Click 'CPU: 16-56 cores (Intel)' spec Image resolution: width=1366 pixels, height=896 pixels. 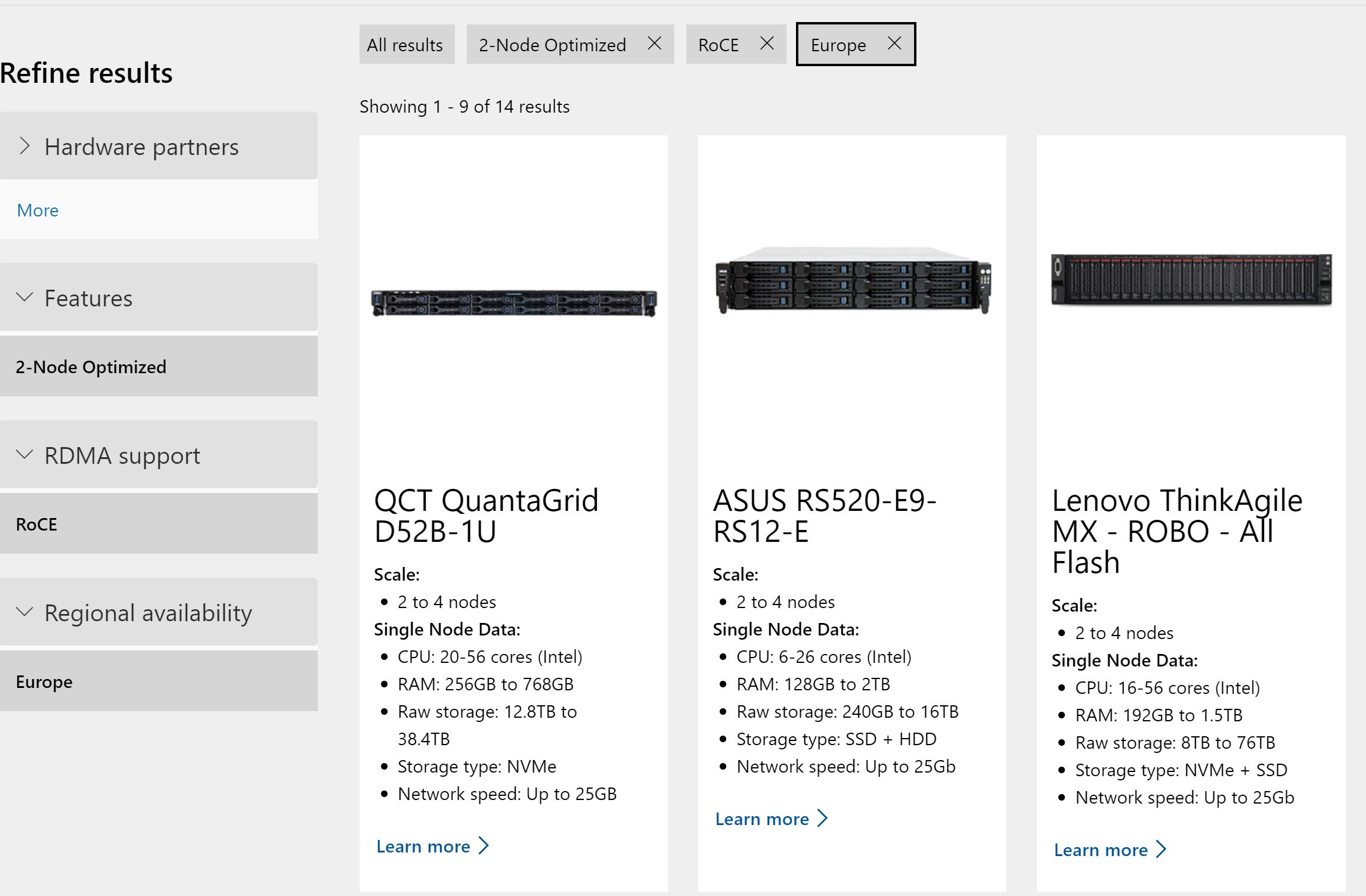coord(1167,687)
